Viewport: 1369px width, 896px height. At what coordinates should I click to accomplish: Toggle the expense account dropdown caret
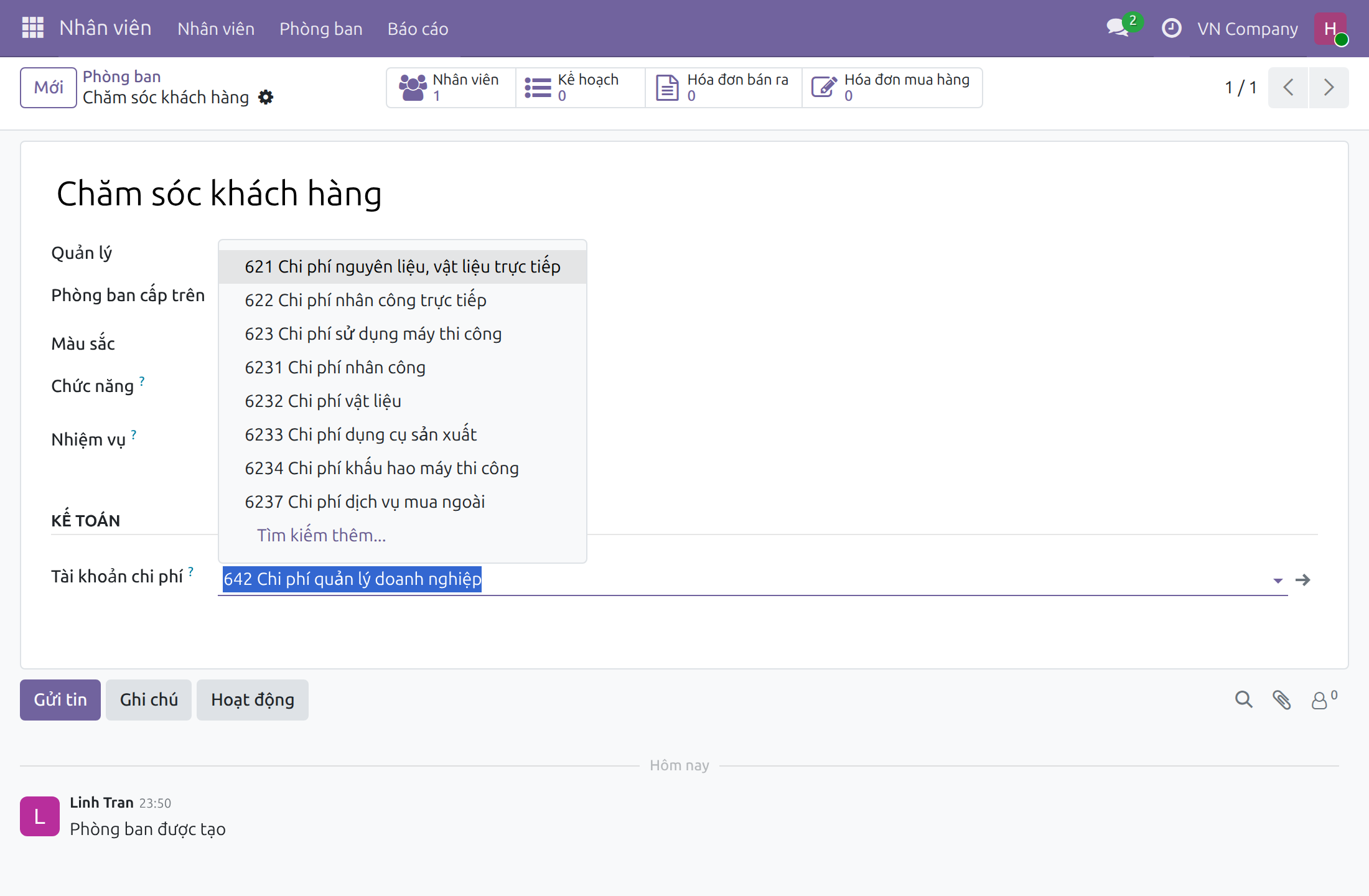click(1278, 581)
